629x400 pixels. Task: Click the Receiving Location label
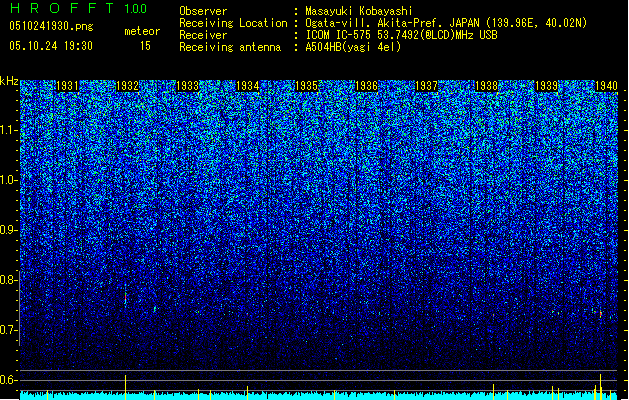233,23
